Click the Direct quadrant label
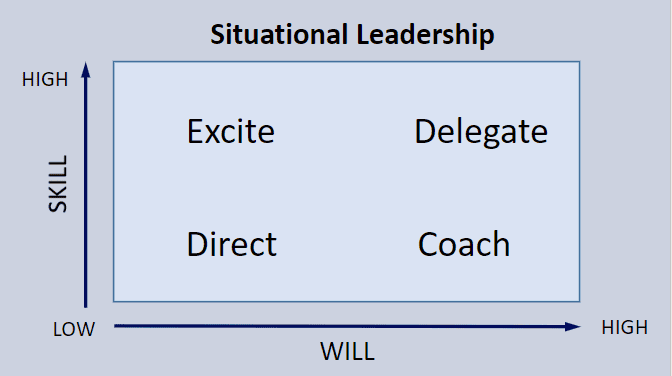Screen dimensions: 672x376 point(232,244)
